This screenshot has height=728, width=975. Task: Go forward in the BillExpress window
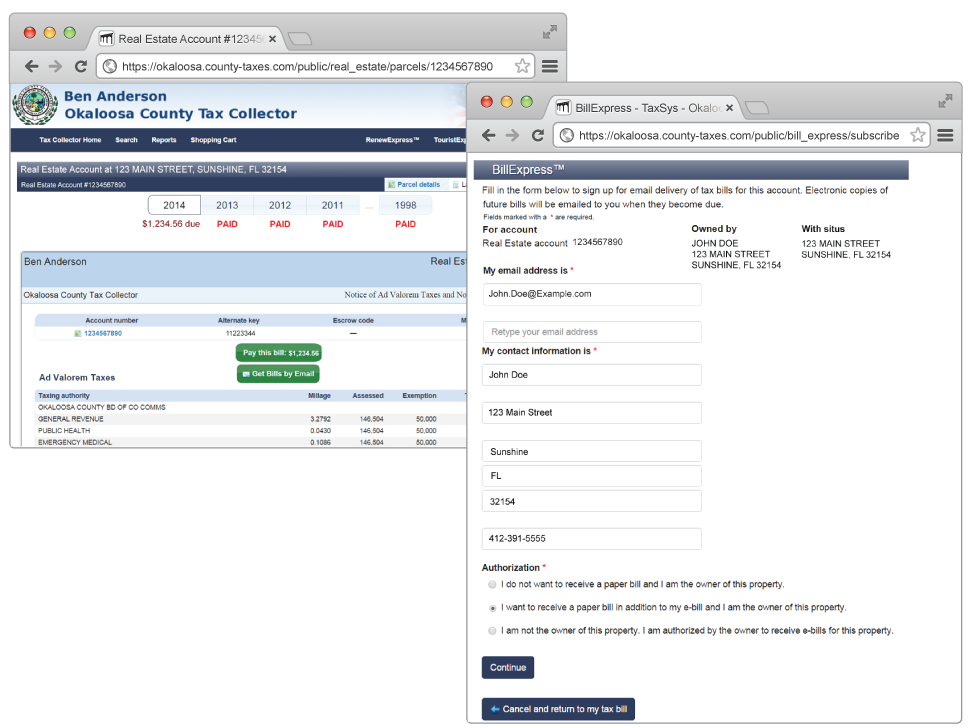(512, 135)
